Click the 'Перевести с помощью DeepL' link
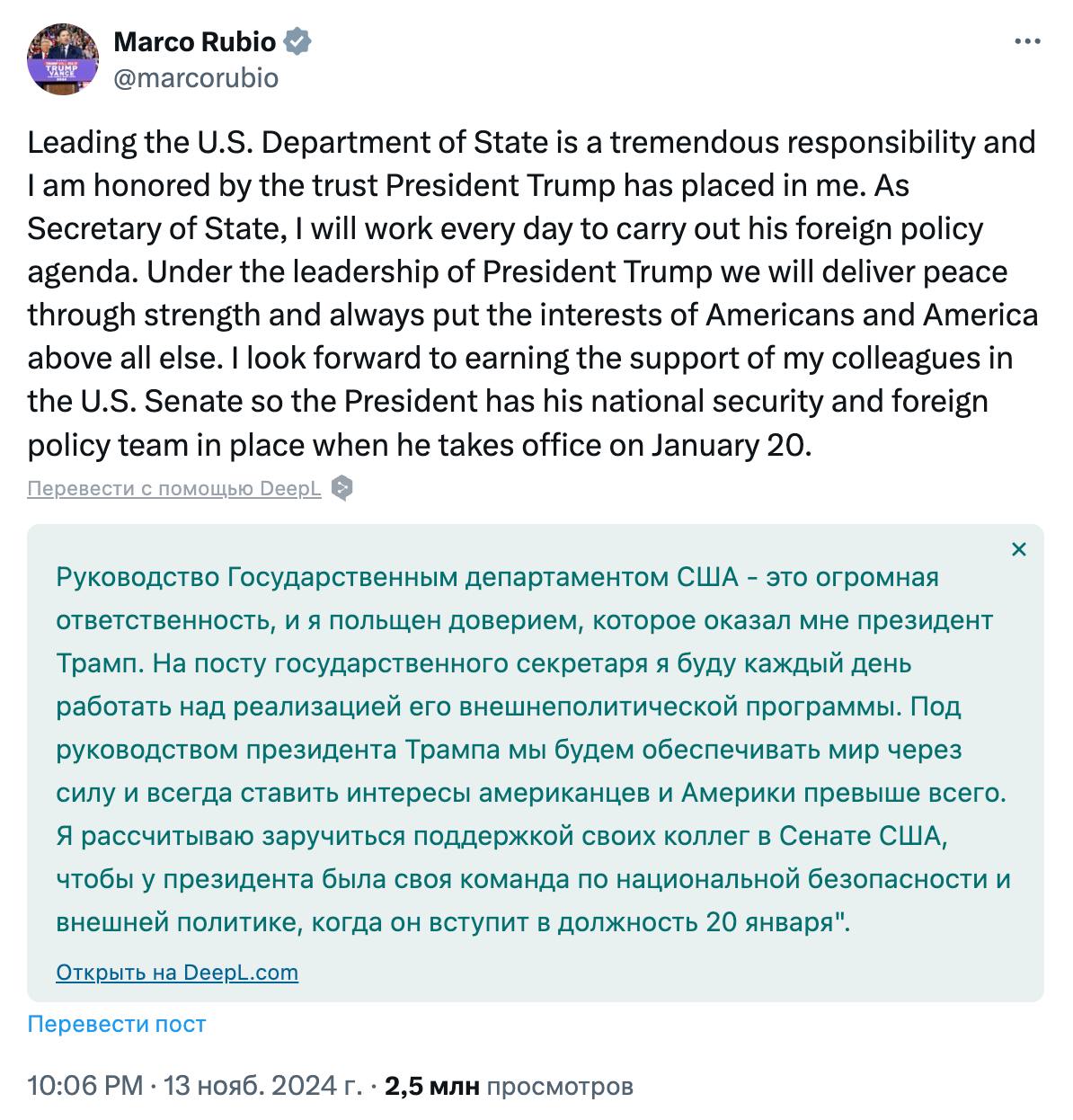 [174, 488]
